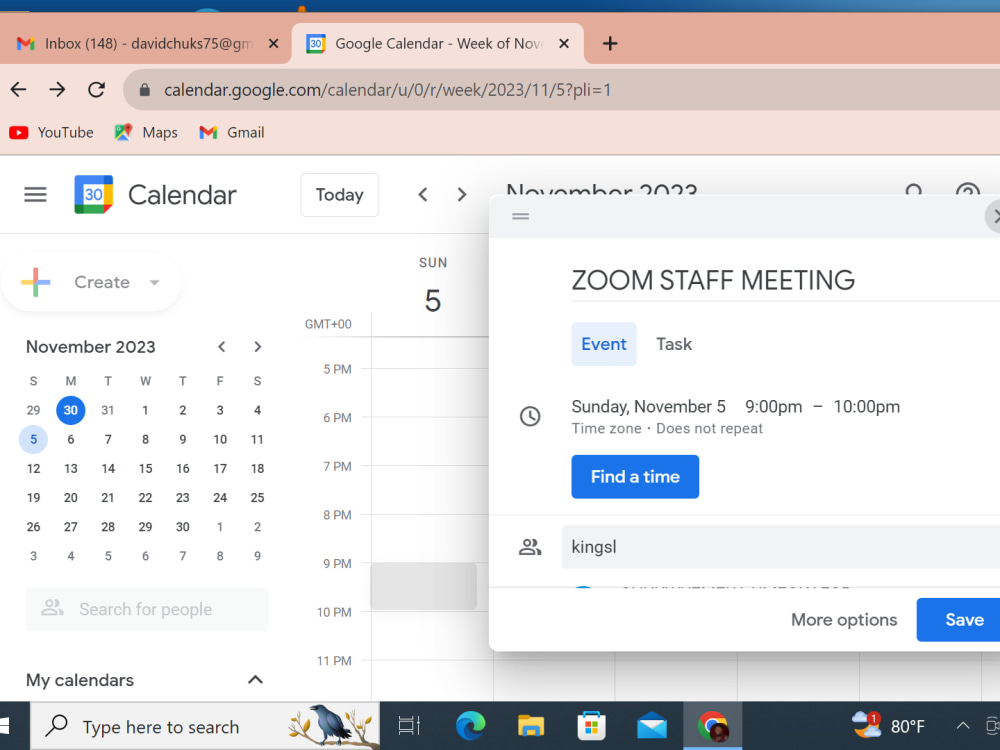Open the YouTube bookmark
The image size is (1000, 750).
coord(51,133)
